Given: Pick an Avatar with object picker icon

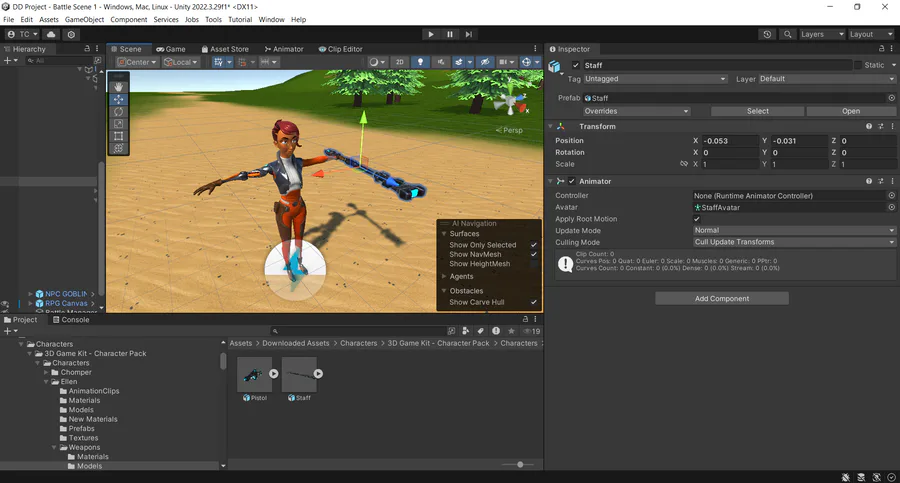Looking at the screenshot, I should pyautogui.click(x=891, y=207).
